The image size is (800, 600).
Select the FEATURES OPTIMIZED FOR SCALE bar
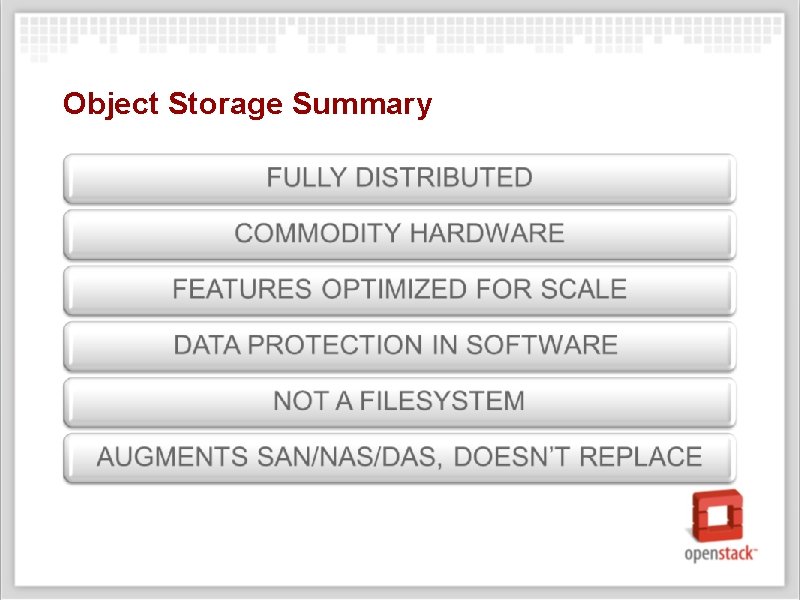399,290
